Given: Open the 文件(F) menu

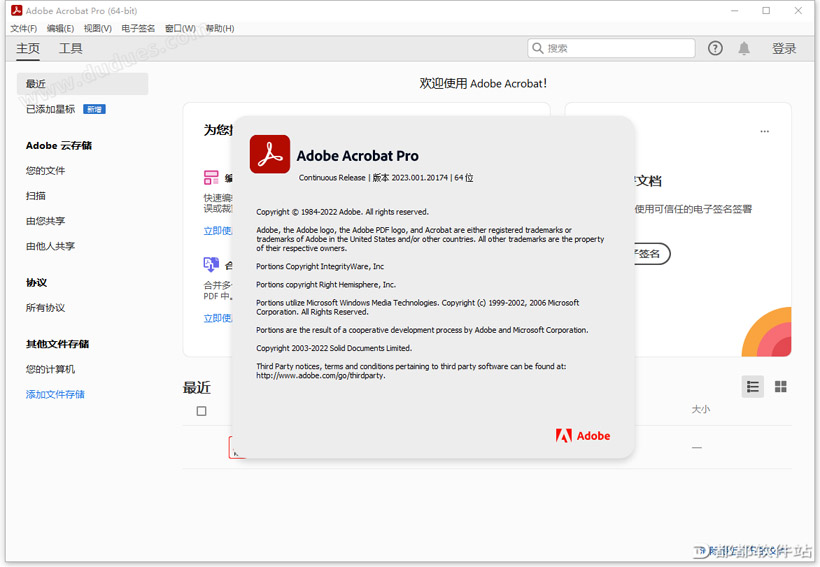Looking at the screenshot, I should (24, 28).
